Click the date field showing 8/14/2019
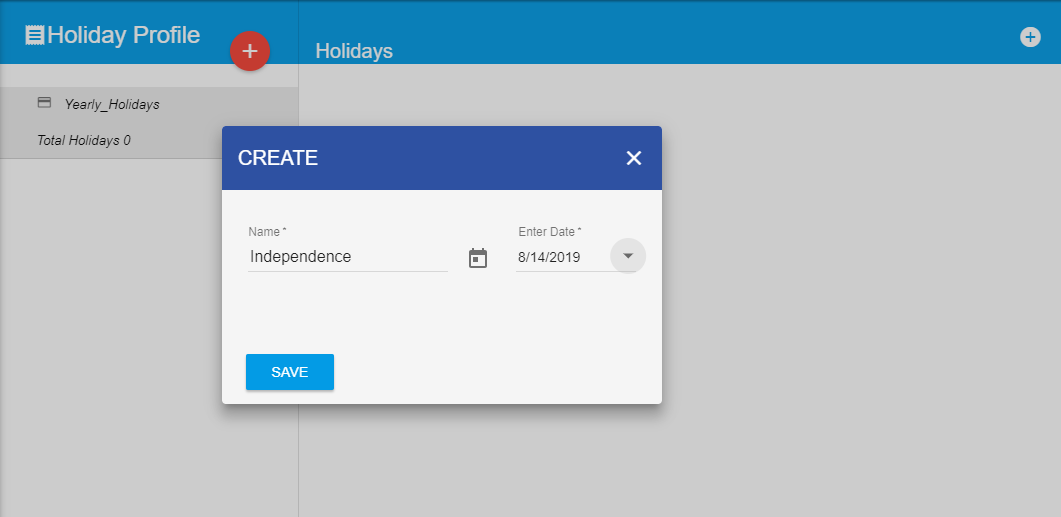 click(560, 258)
